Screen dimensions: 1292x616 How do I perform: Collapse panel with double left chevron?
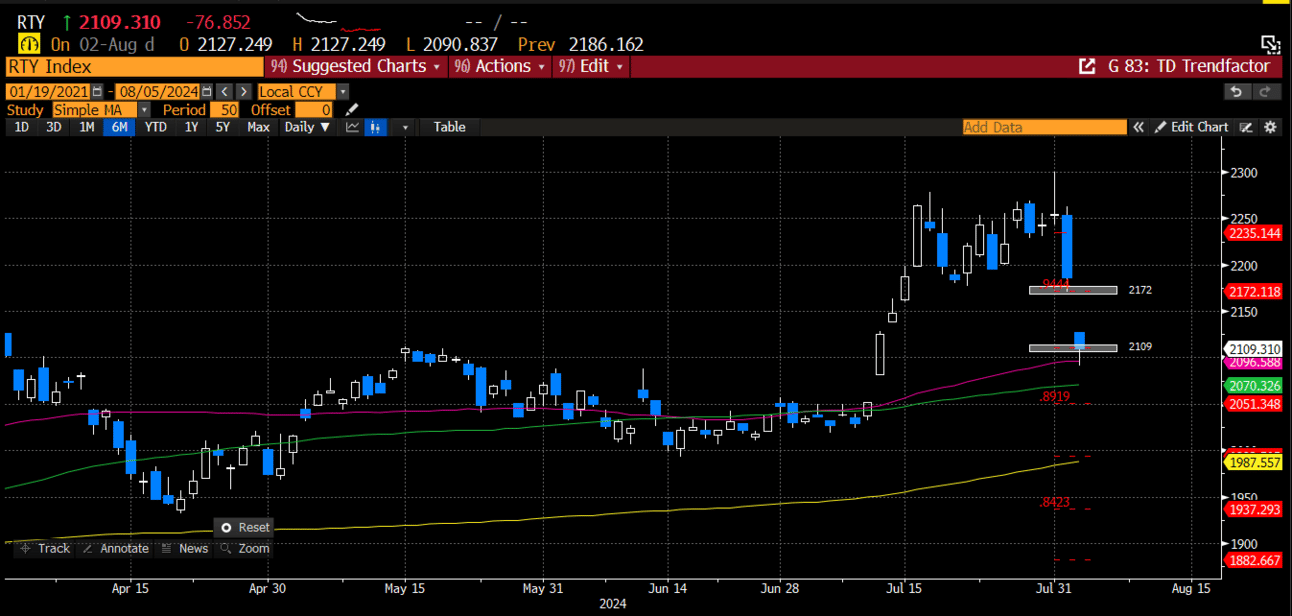[x=1138, y=127]
